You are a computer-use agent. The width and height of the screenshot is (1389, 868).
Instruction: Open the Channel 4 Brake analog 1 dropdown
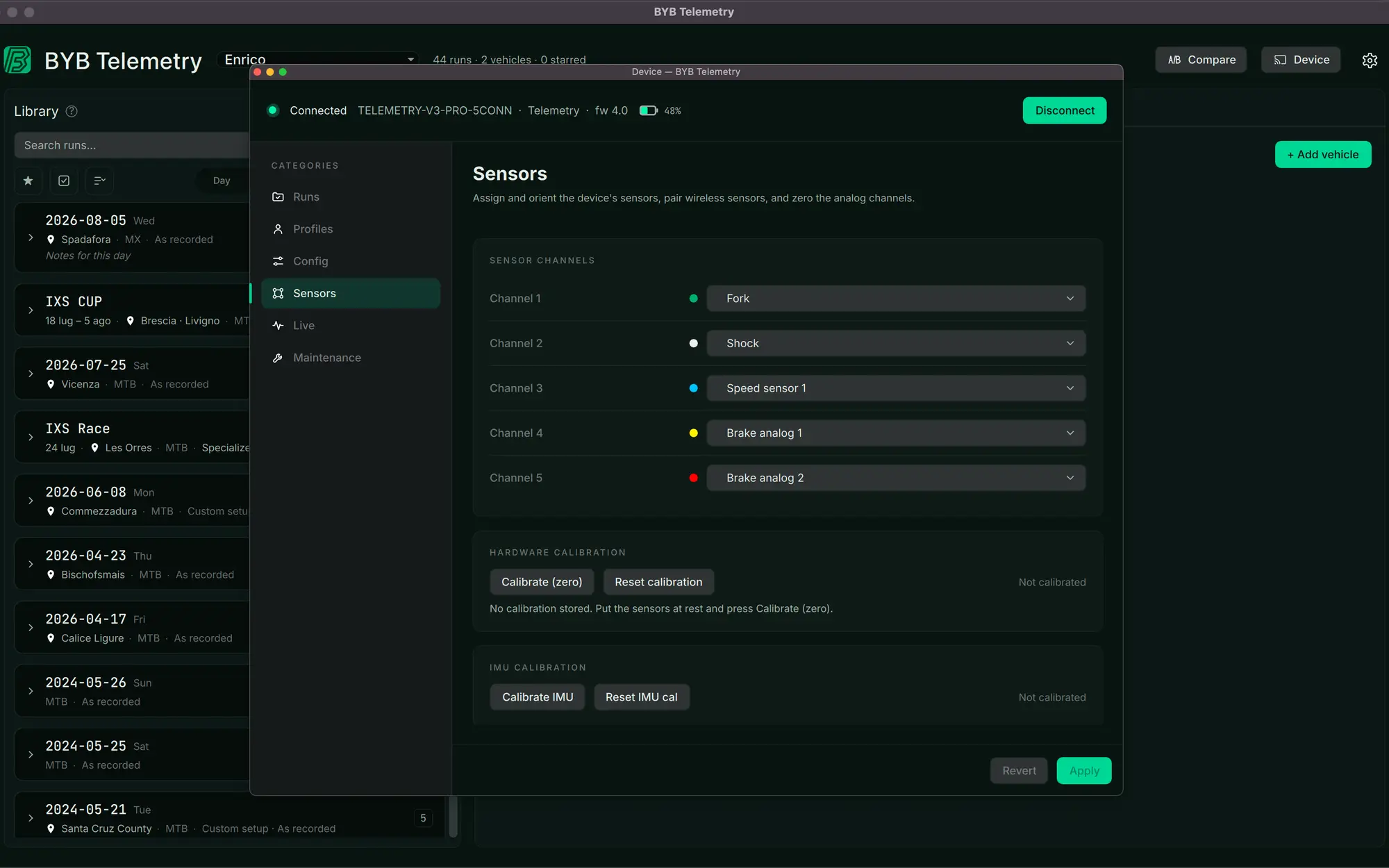[x=896, y=433]
